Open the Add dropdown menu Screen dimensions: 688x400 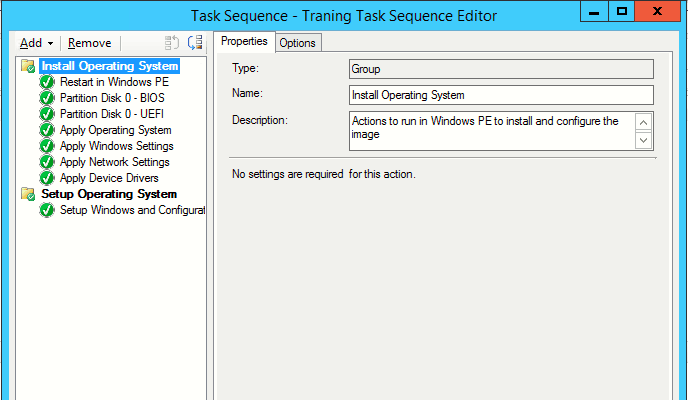point(36,43)
